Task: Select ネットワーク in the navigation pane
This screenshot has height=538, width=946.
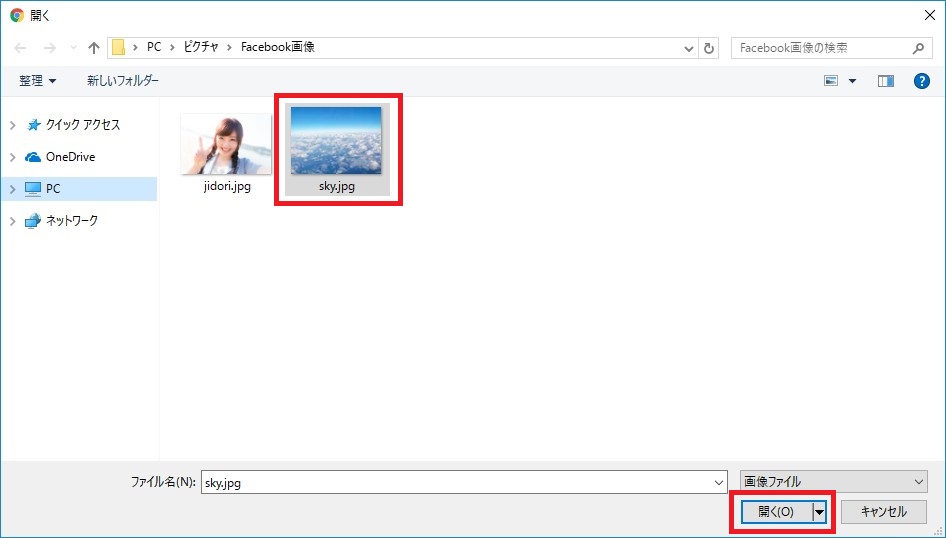Action: coord(71,221)
